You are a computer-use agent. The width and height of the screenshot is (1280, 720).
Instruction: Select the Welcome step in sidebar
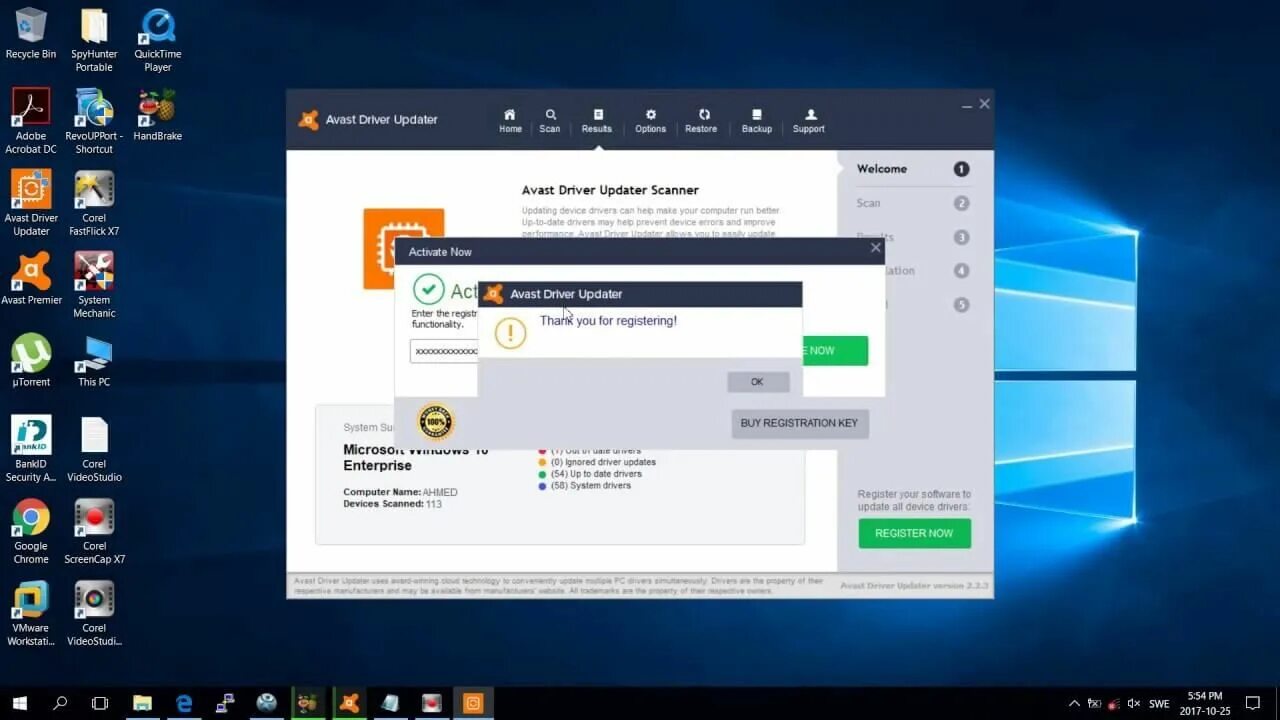click(x=882, y=169)
